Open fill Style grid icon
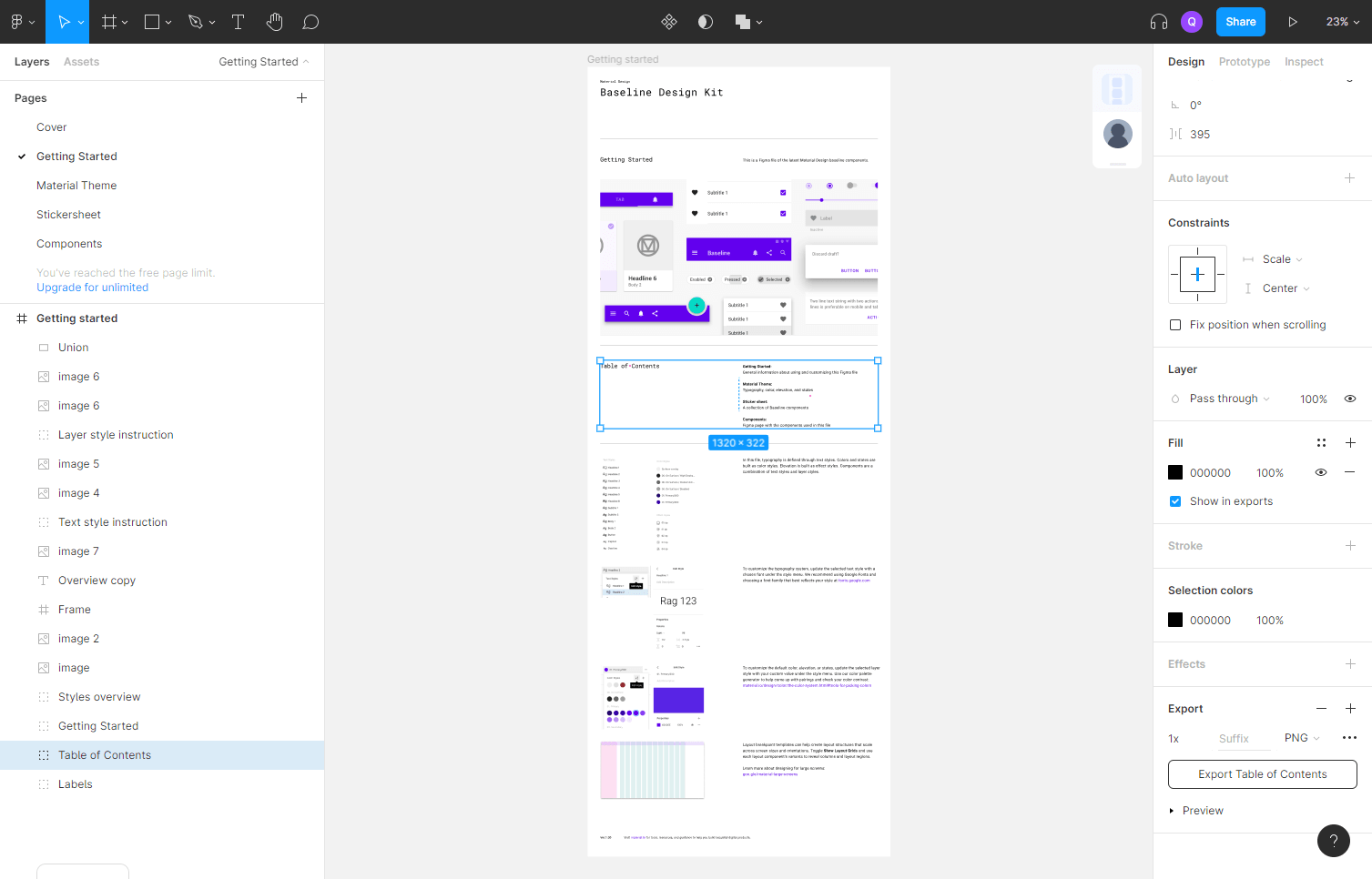The height and width of the screenshot is (879, 1372). click(x=1321, y=443)
